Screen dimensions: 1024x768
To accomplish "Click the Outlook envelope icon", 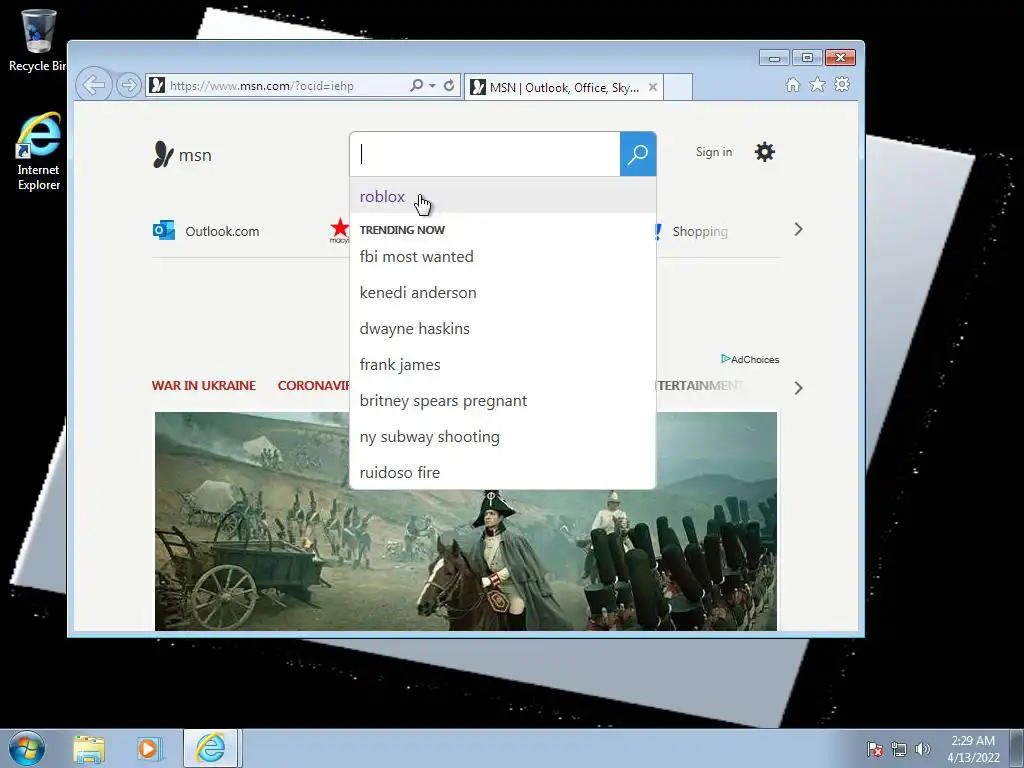I will [164, 230].
